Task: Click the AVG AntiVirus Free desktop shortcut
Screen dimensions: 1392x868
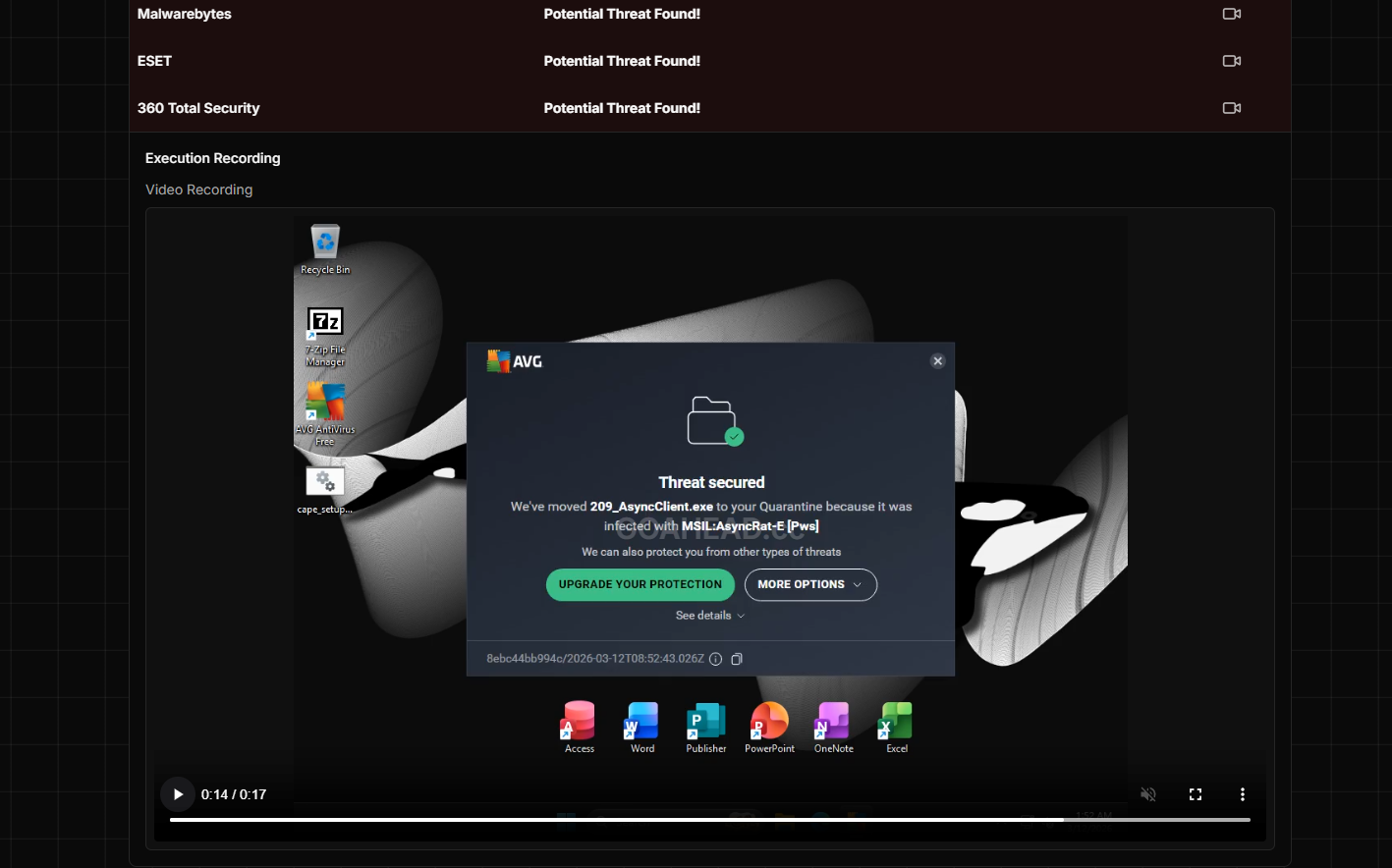Action: 325,414
